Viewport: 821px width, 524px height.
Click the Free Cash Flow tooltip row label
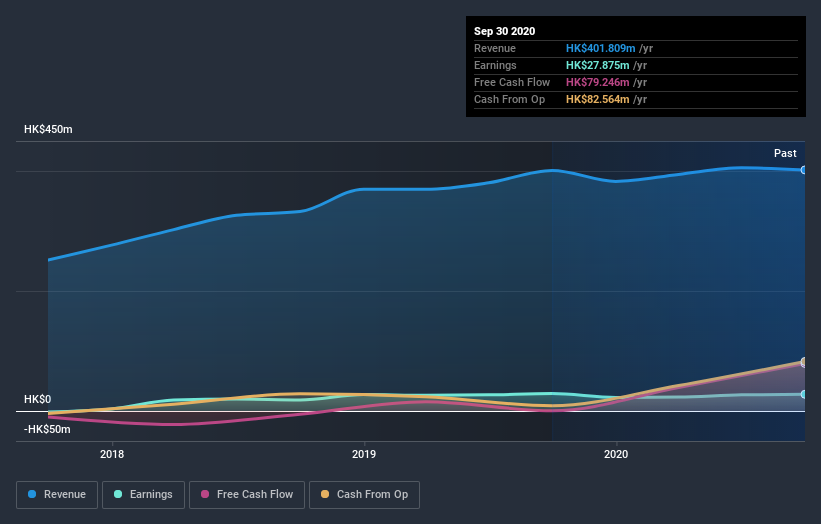tap(512, 82)
